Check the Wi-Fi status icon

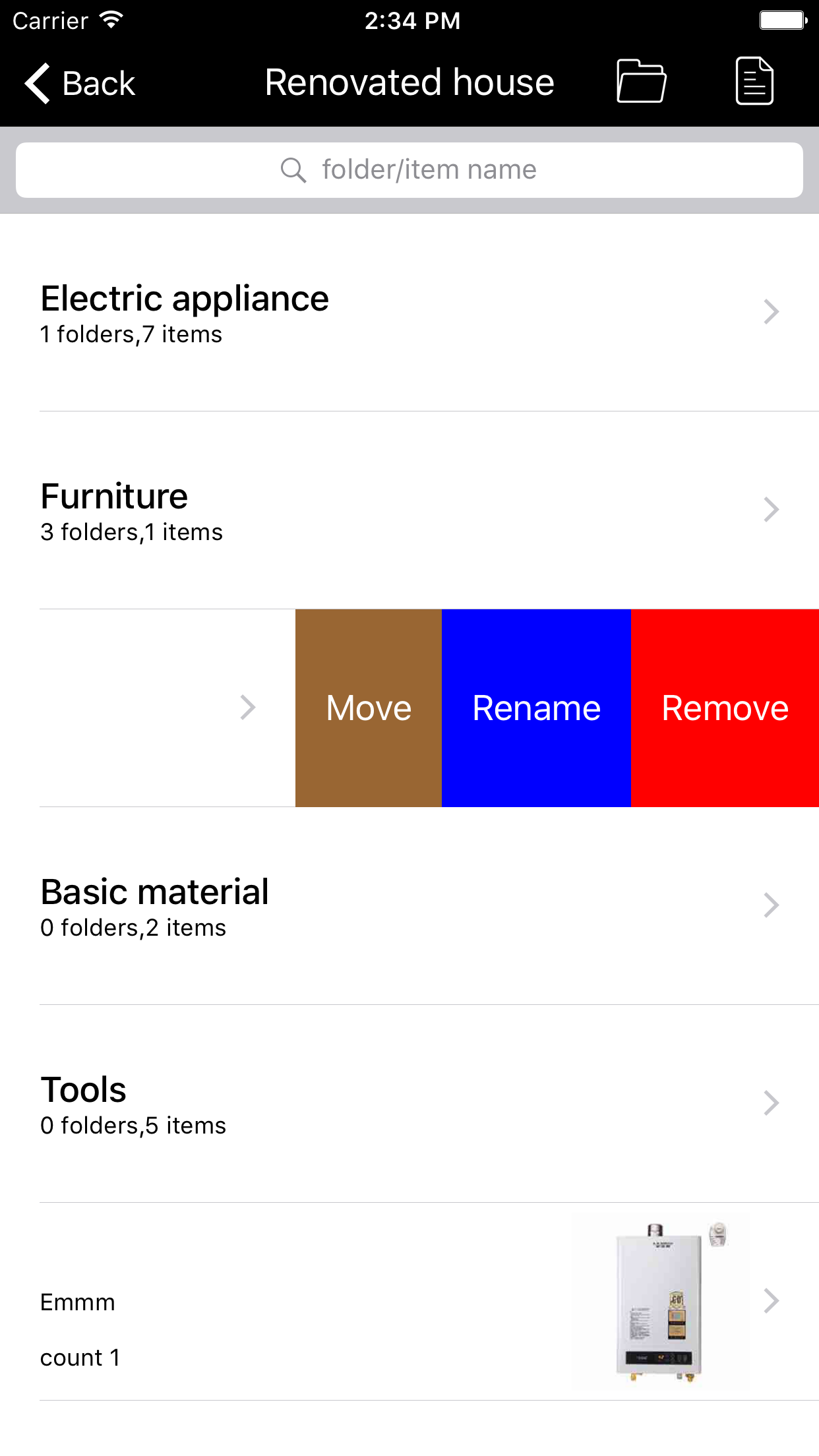tap(111, 20)
